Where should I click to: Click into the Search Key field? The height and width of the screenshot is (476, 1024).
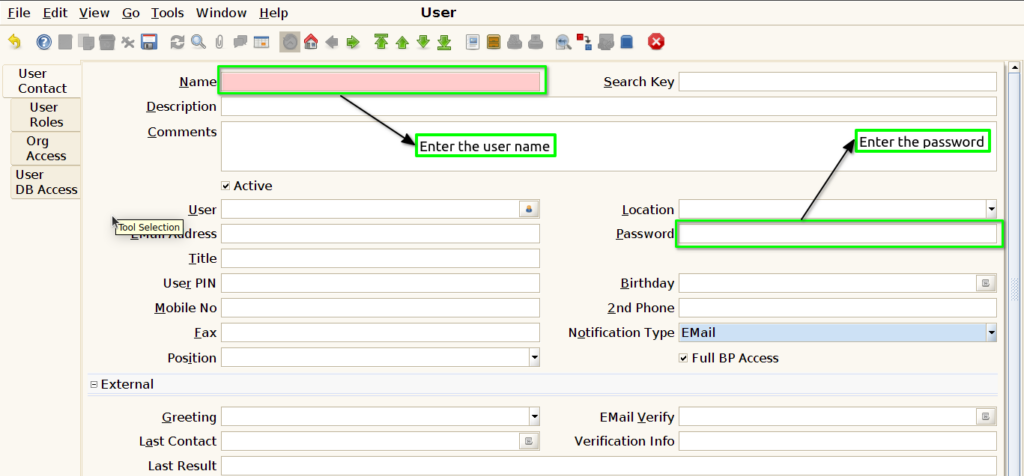tap(838, 82)
